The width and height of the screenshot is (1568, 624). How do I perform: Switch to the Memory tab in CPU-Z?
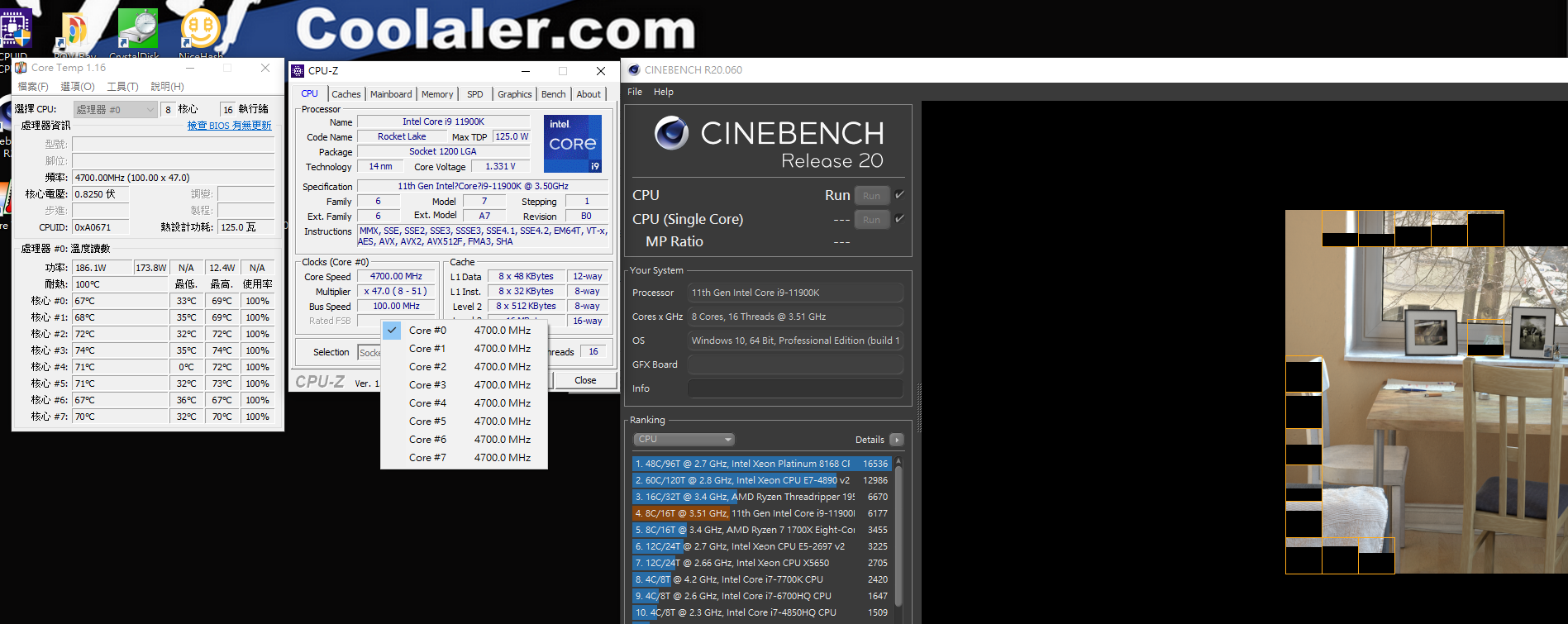(x=437, y=94)
